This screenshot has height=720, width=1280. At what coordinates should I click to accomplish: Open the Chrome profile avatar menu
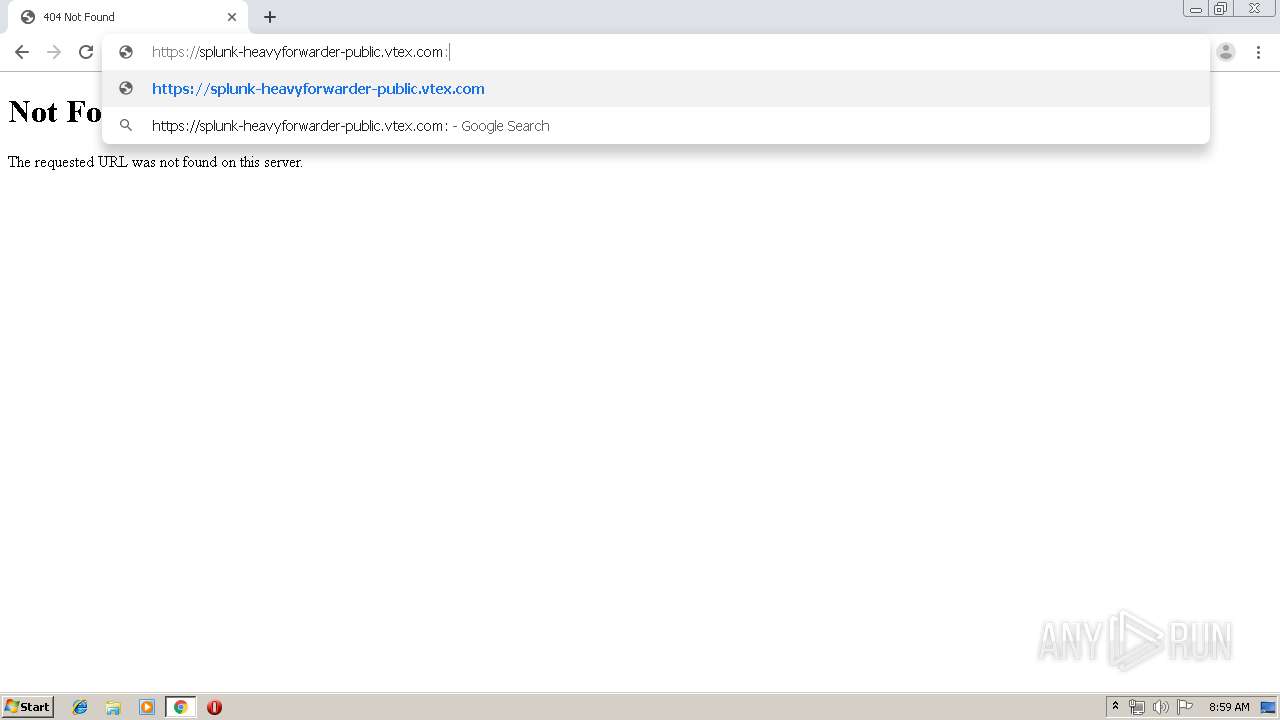tap(1226, 52)
